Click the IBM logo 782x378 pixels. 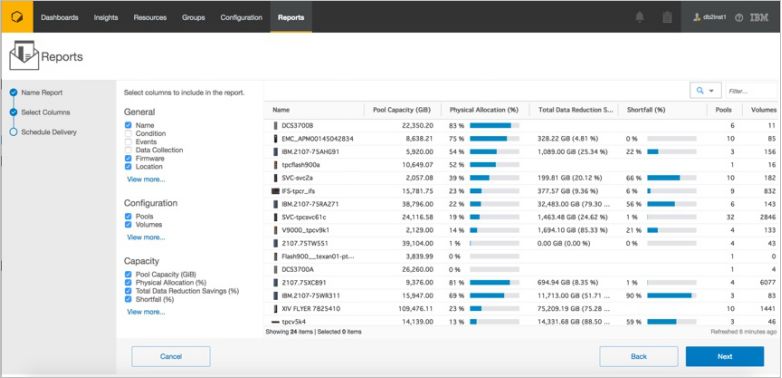[x=759, y=17]
